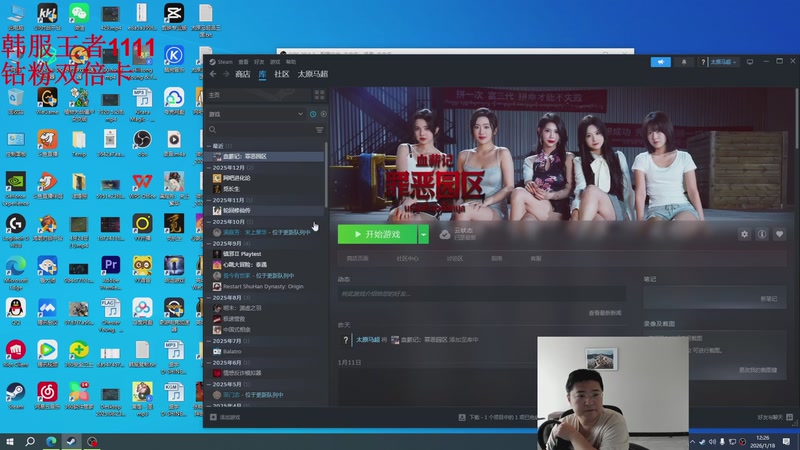Collapse the 2025年8月 group

[x=209, y=297]
